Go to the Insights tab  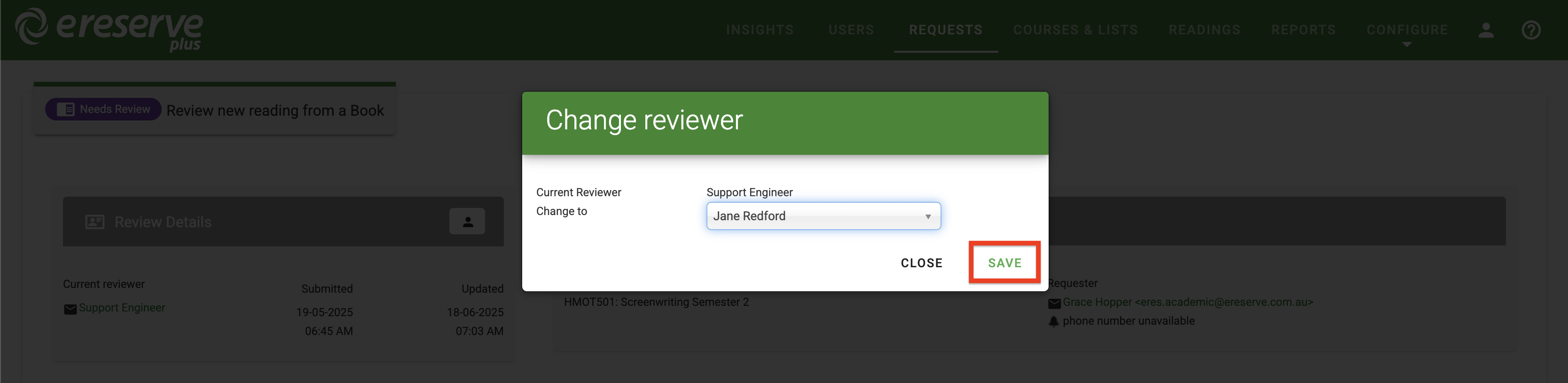tap(759, 30)
